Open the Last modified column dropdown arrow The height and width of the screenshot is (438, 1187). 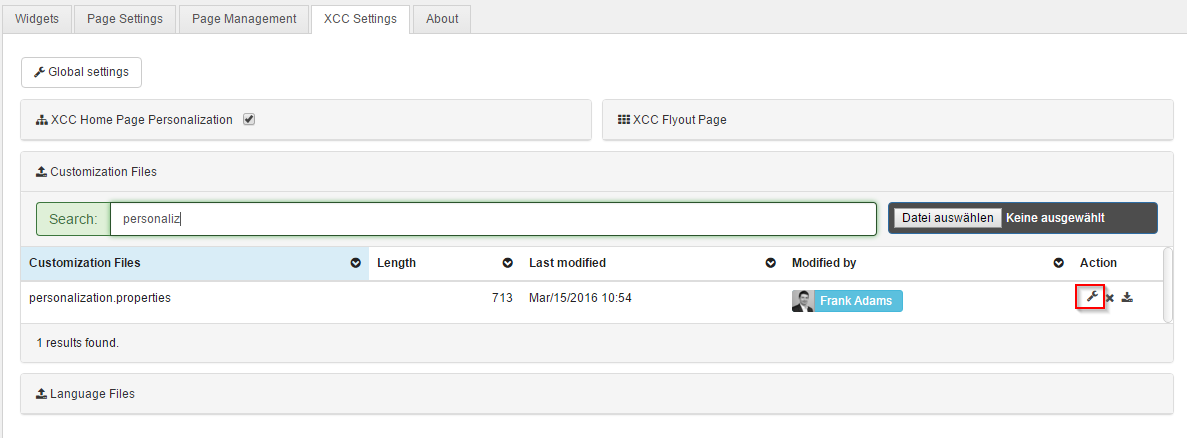(770, 263)
